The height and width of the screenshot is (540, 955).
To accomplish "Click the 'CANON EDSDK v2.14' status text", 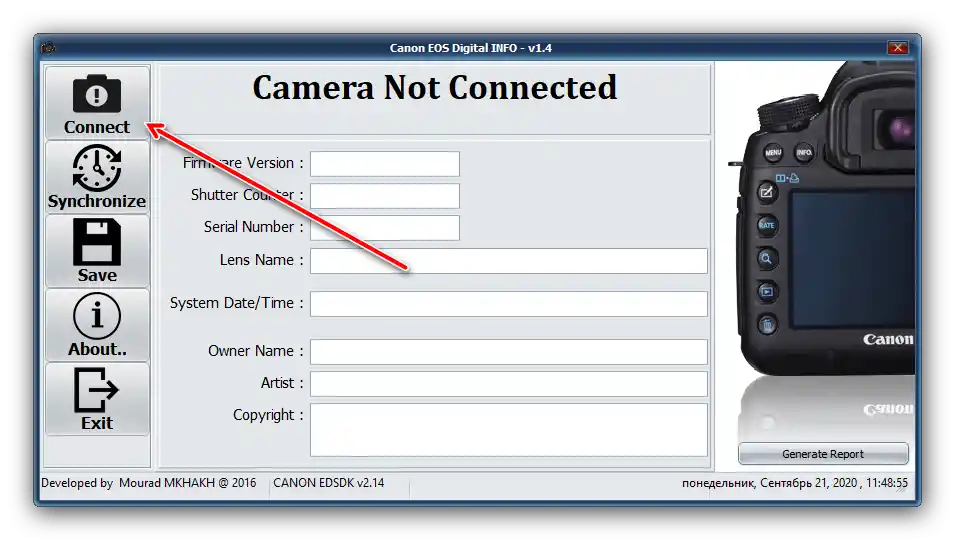I will 328,483.
